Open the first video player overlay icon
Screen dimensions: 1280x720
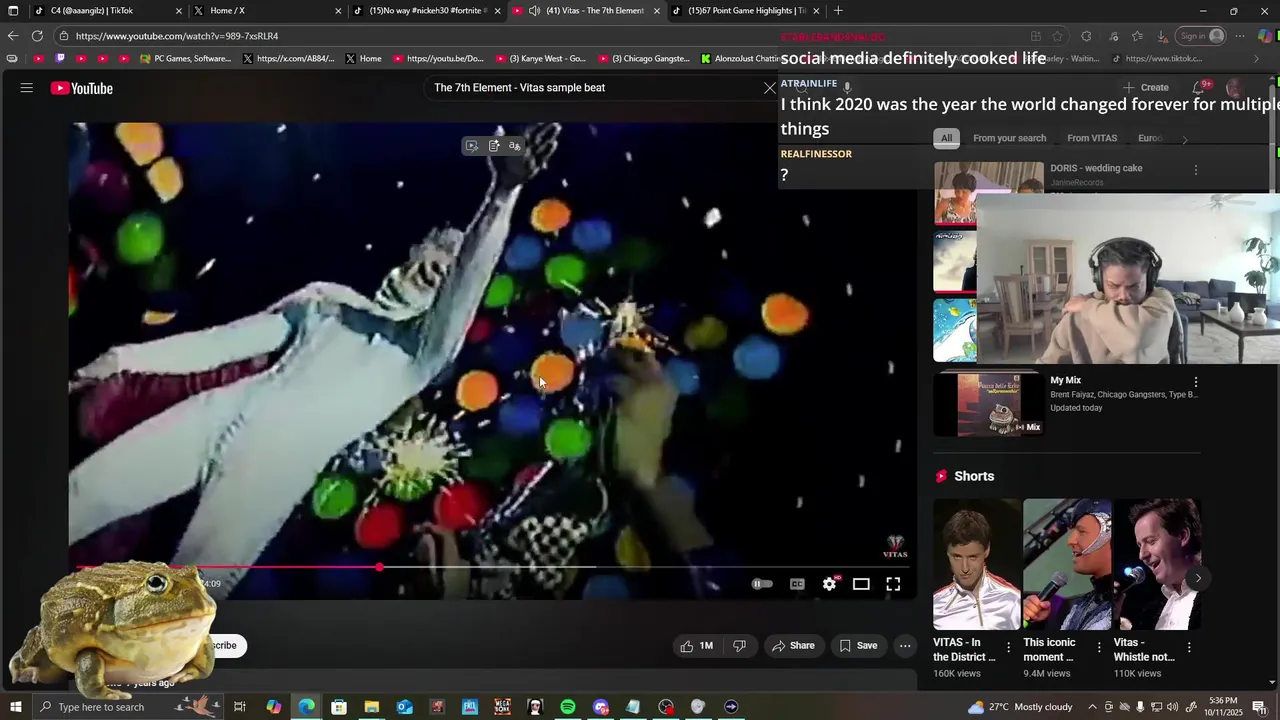[472, 146]
